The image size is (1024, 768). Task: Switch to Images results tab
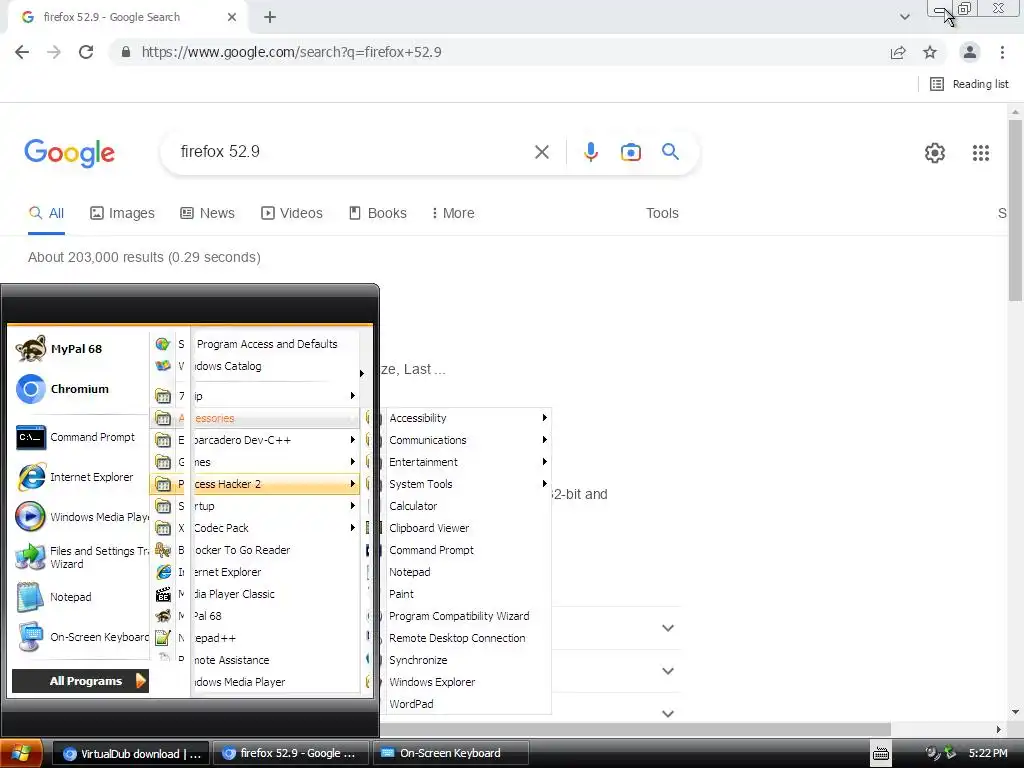(x=122, y=213)
